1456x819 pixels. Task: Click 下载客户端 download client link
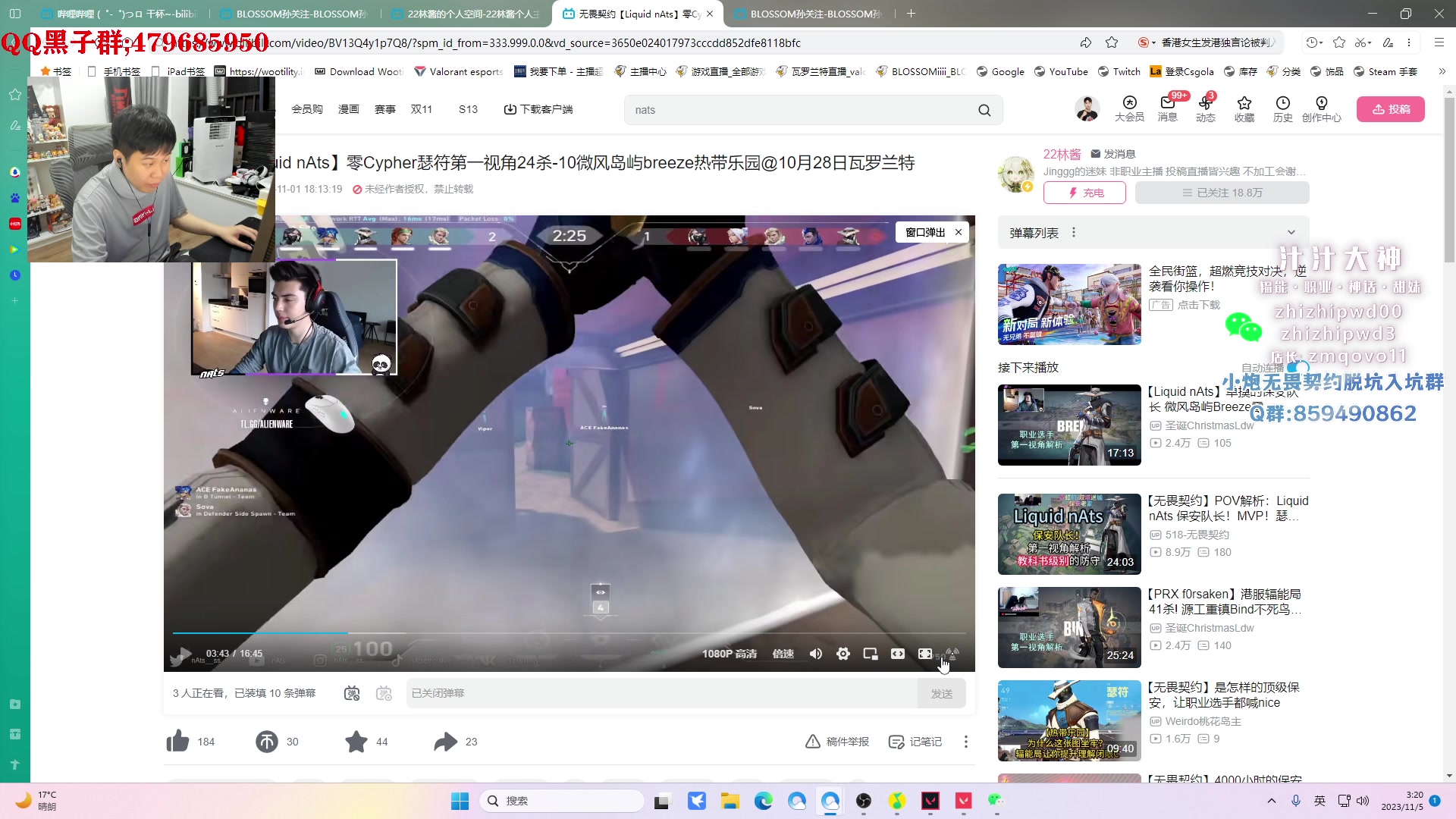point(538,109)
